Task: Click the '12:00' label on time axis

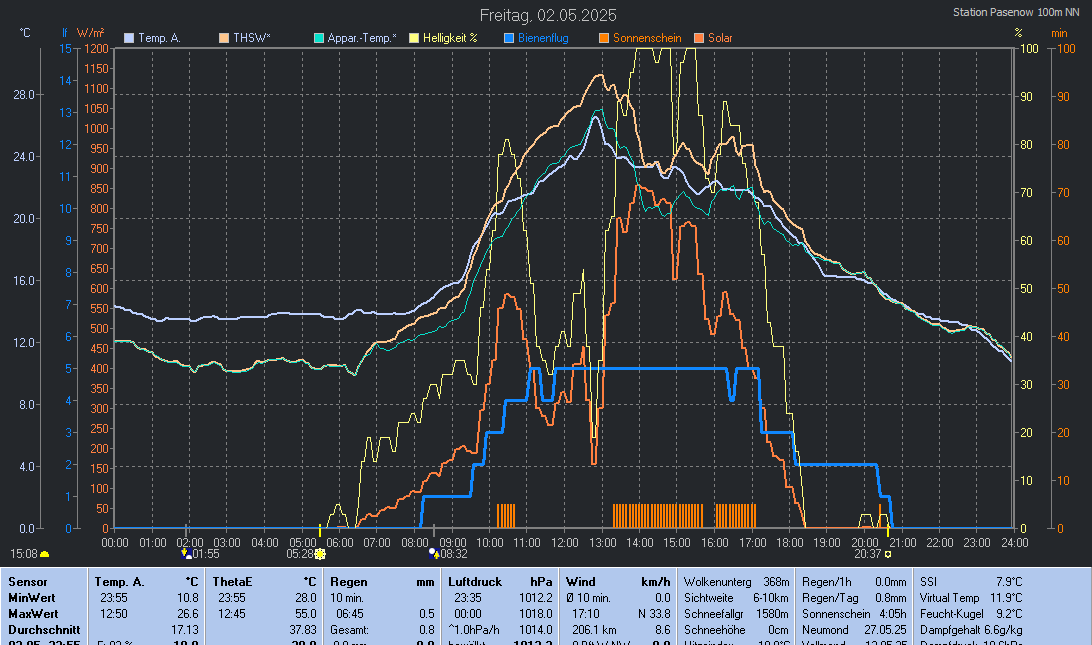Action: coord(564,543)
